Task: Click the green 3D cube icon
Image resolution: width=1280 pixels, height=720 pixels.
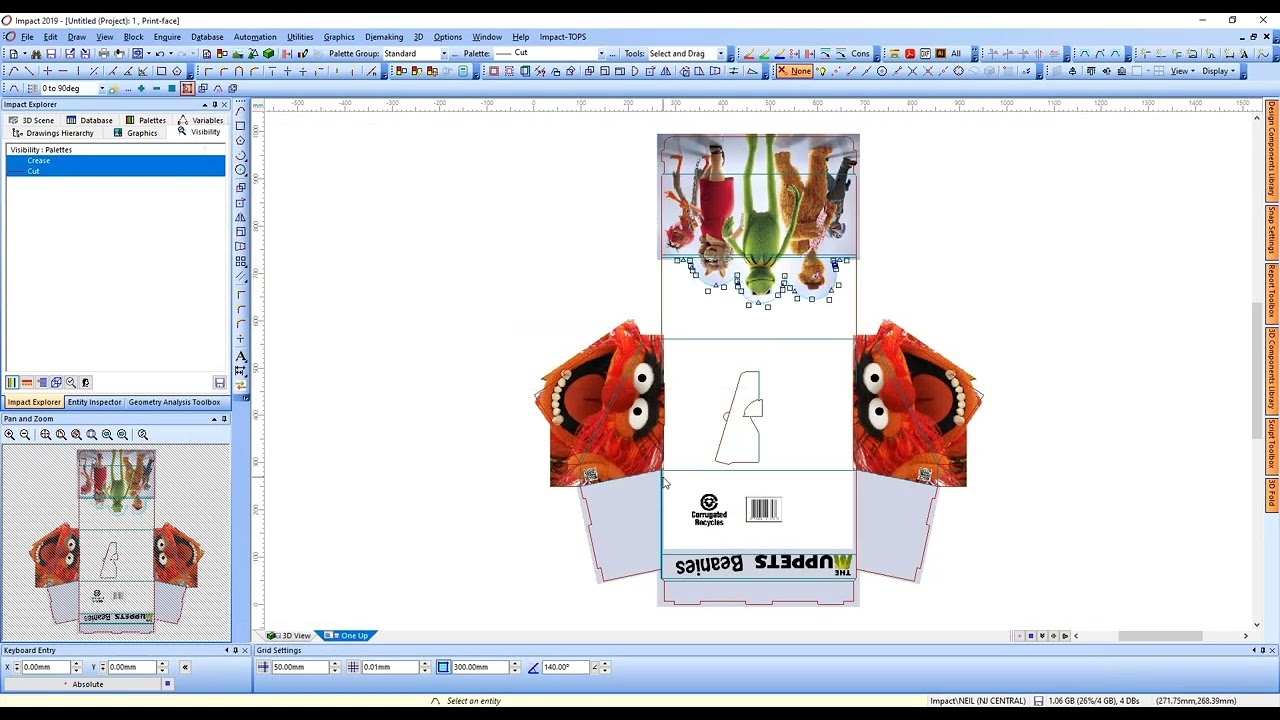Action: (269, 53)
